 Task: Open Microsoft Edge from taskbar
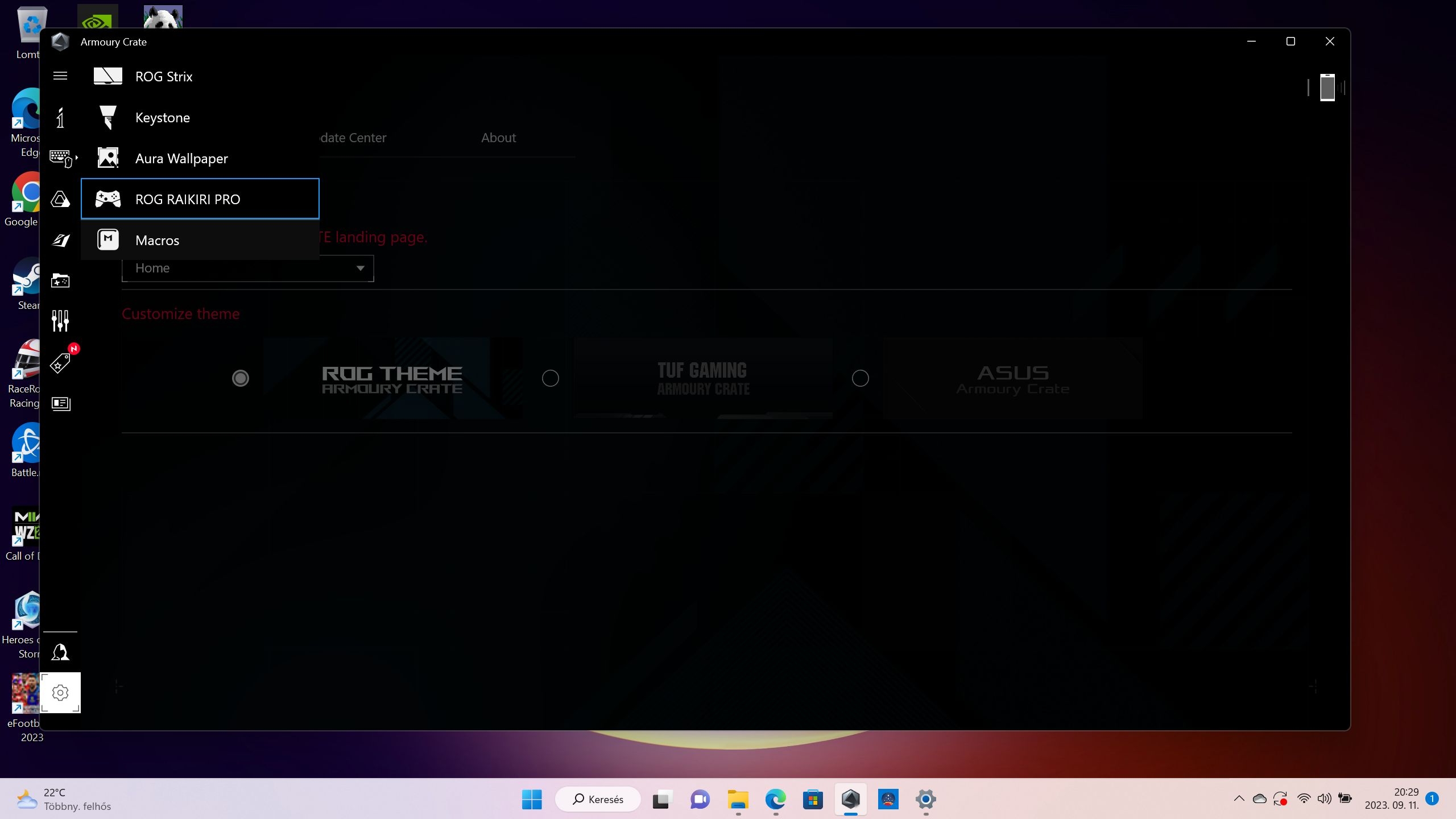point(775,799)
